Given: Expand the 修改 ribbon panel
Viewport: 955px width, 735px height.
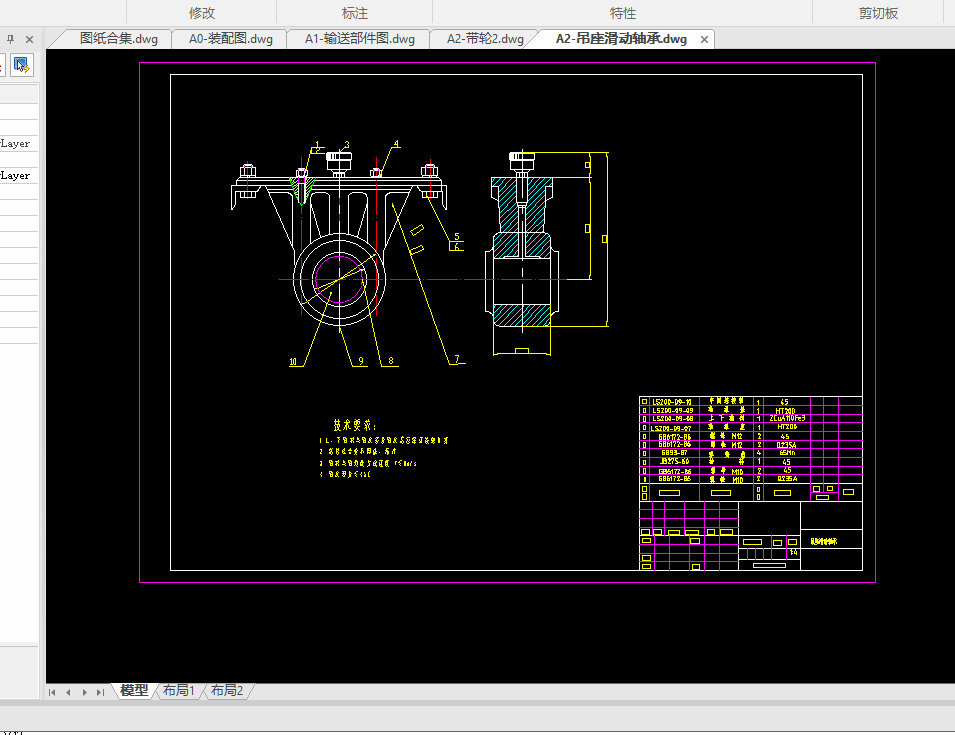Looking at the screenshot, I should [201, 12].
